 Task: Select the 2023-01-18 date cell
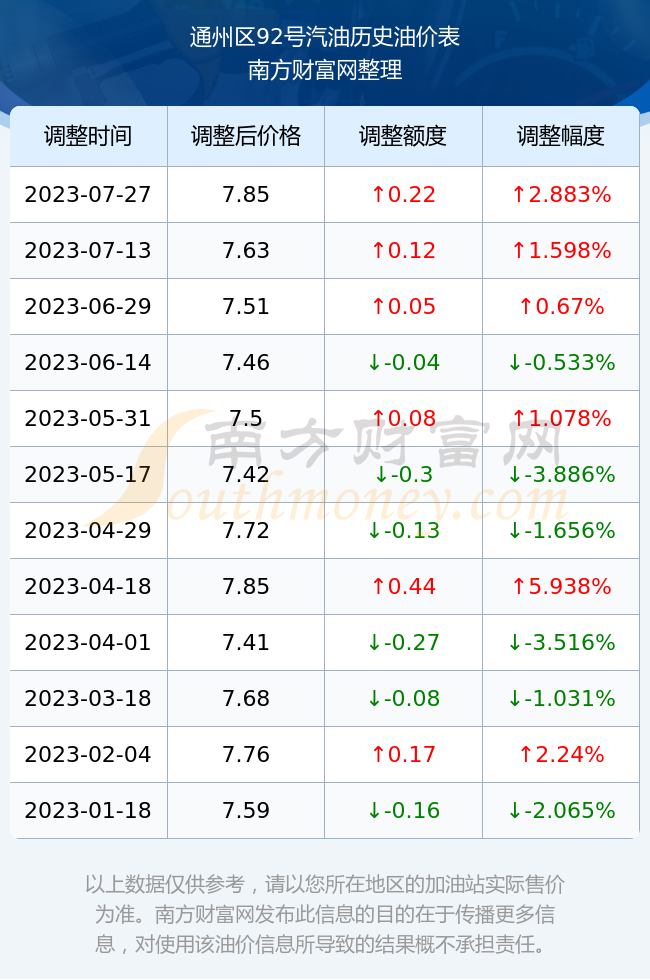click(88, 811)
